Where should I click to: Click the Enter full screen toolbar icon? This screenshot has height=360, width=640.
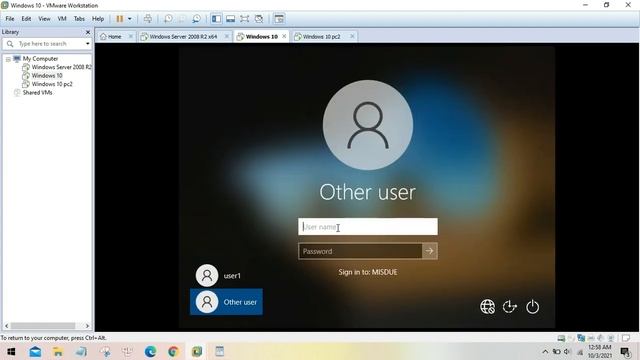(244, 19)
